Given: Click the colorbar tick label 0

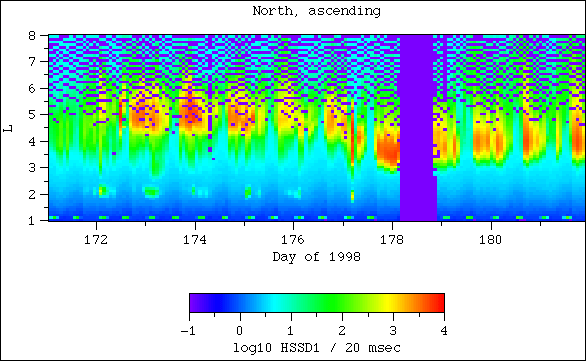Looking at the screenshot, I should click(240, 331).
